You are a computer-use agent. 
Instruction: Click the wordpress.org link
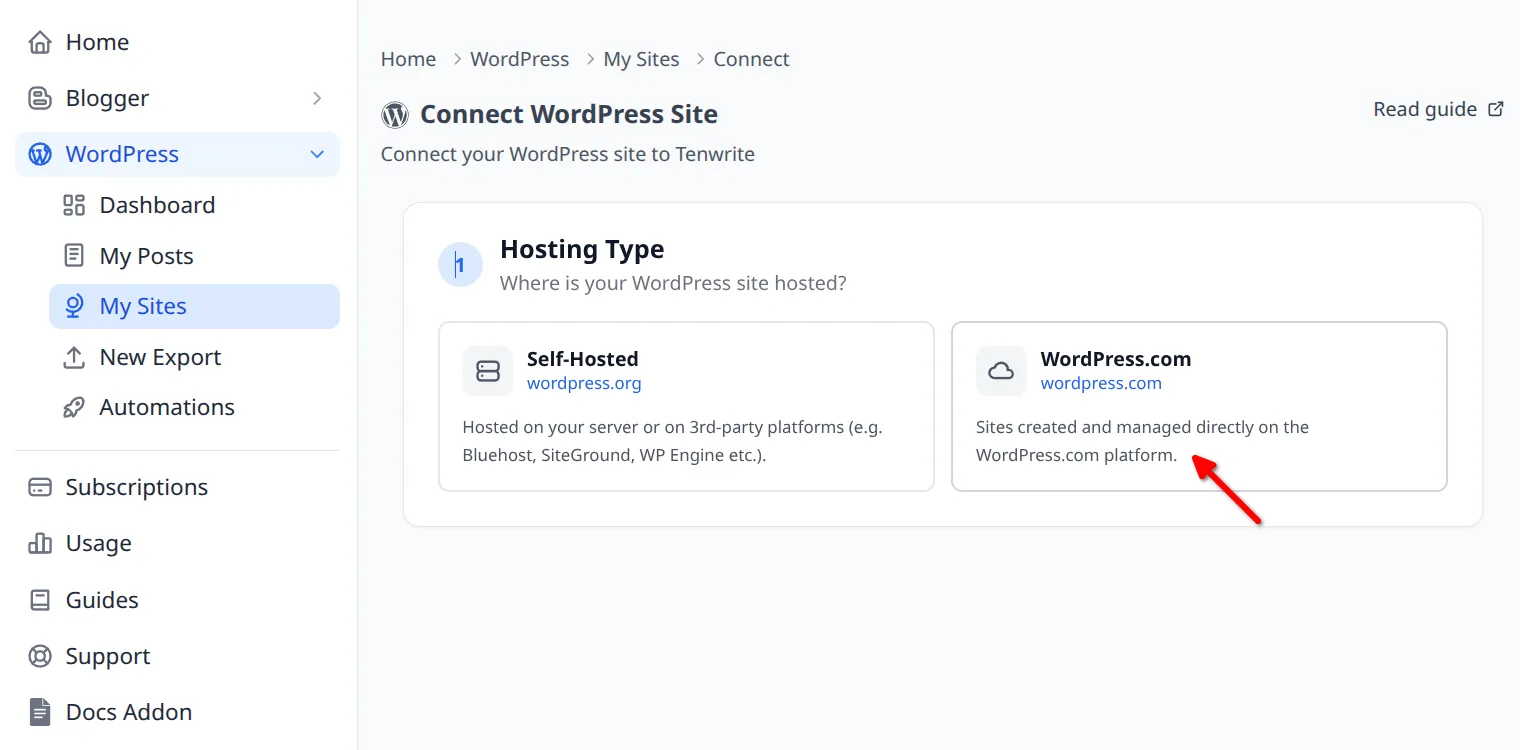[584, 383]
